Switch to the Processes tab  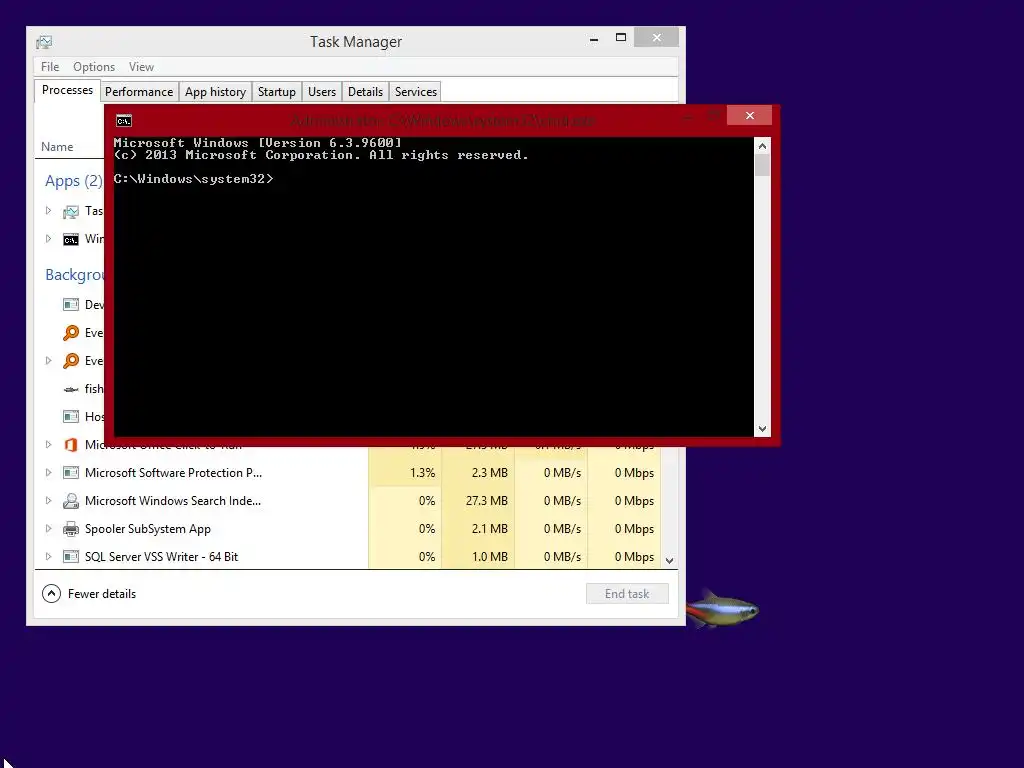[x=67, y=90]
